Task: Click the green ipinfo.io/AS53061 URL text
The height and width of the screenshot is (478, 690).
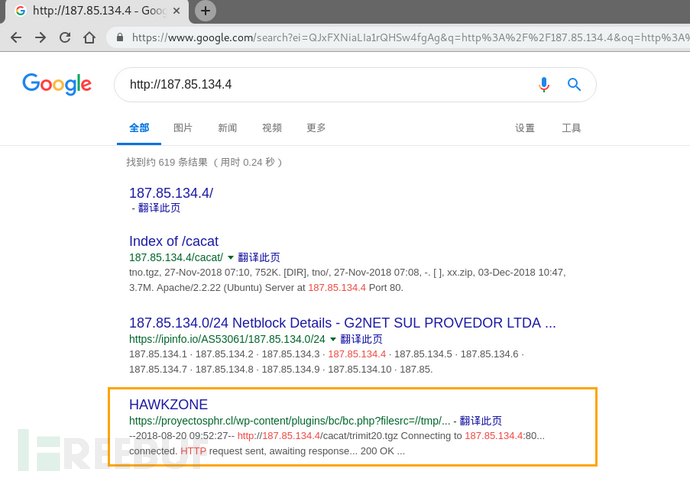Action: (227, 339)
